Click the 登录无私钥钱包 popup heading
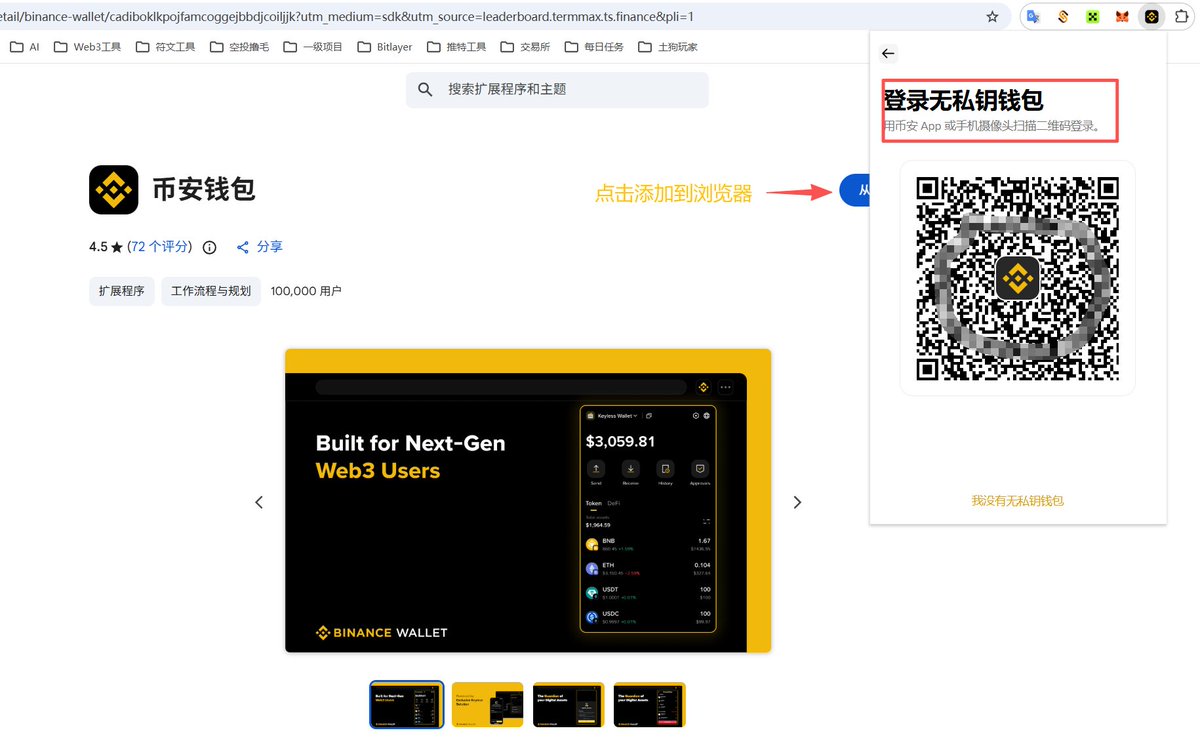Image resolution: width=1200 pixels, height=741 pixels. coord(964,100)
